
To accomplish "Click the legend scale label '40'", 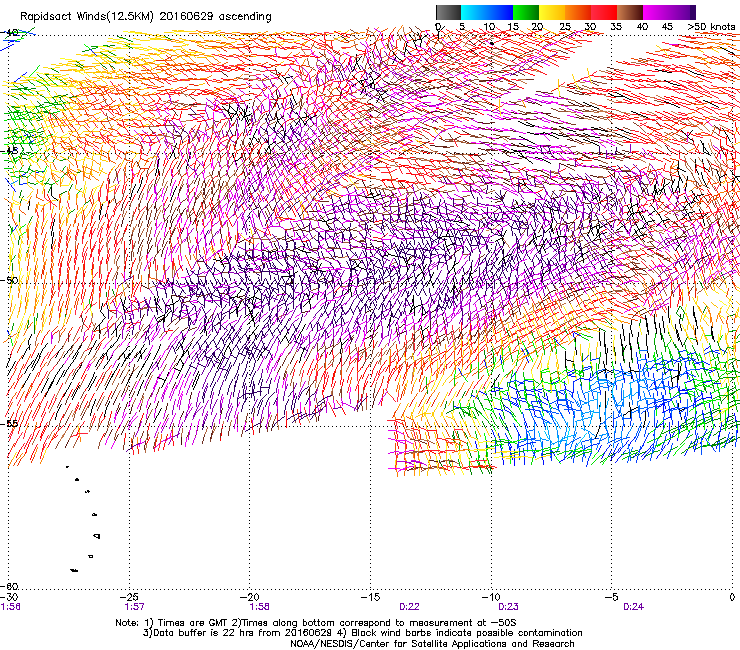I will (642, 27).
